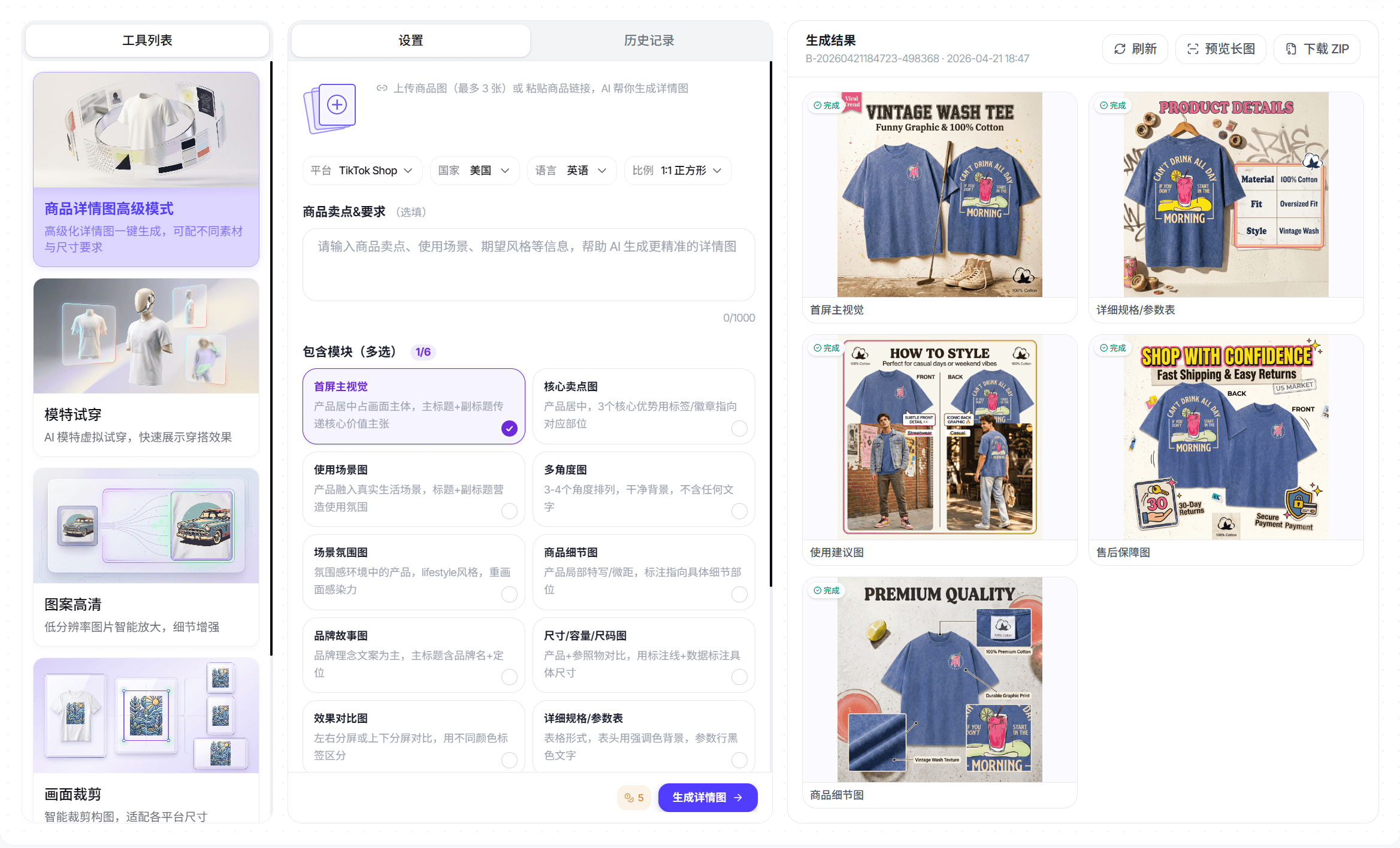Click the 完成 status badge on 售后保障图 result
This screenshot has height=848, width=1400.
1113,348
